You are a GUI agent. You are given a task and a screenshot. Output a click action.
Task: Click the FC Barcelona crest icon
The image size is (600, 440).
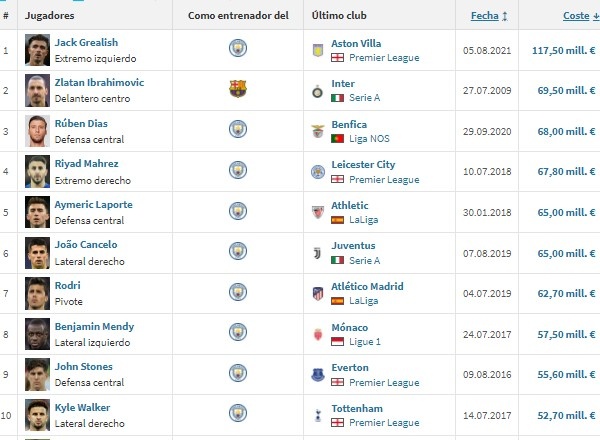[x=238, y=88]
